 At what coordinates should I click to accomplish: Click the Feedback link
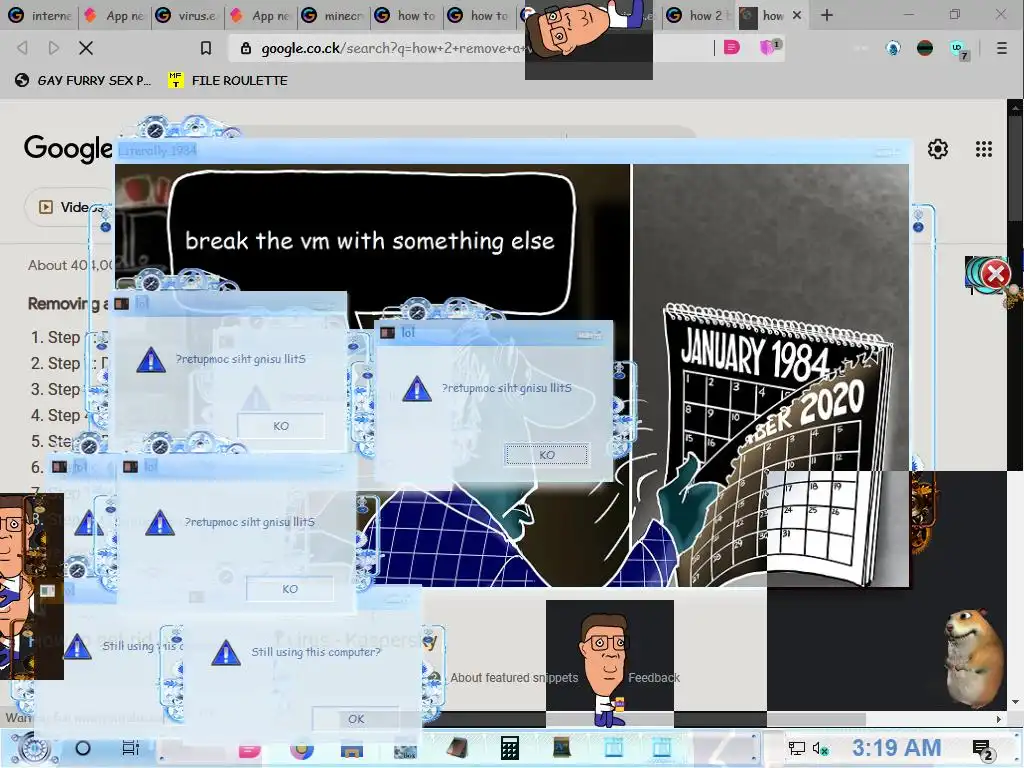coord(654,678)
